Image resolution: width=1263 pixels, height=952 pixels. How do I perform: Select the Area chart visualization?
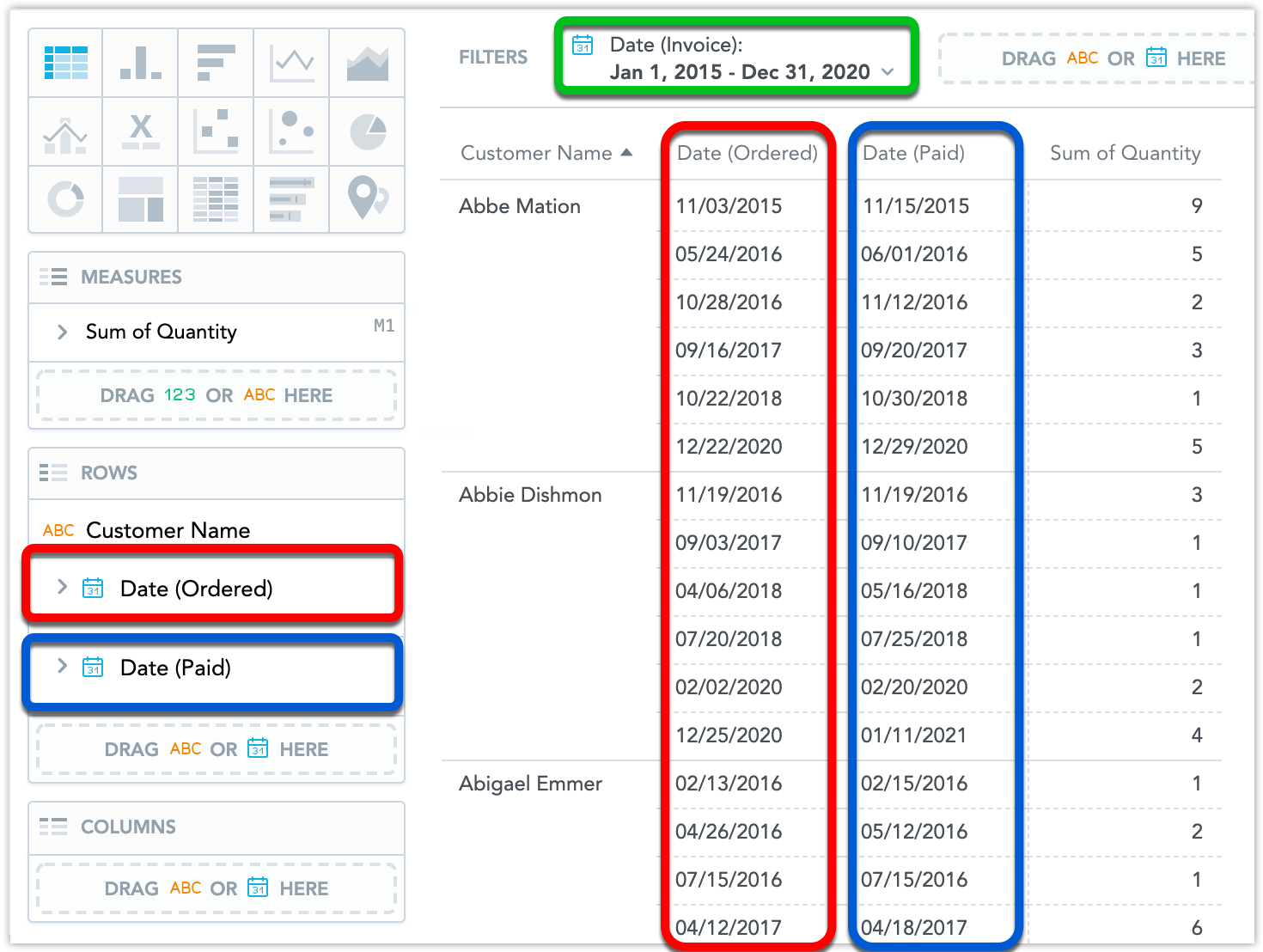367,63
